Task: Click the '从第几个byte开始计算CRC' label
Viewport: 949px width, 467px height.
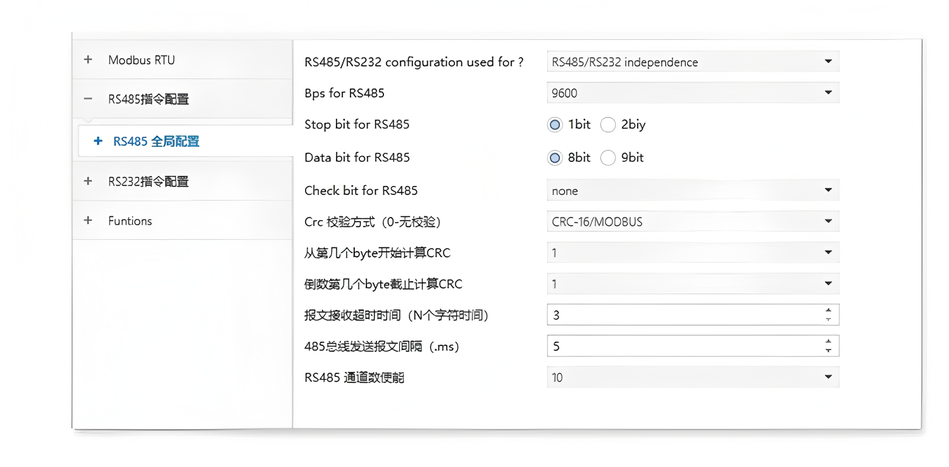Action: click(378, 253)
